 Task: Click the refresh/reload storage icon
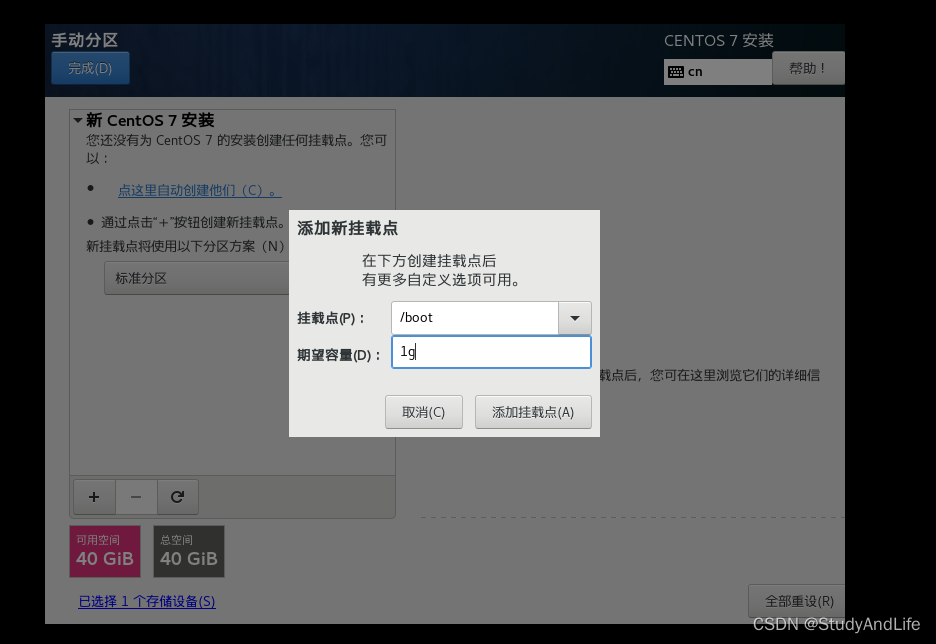click(x=177, y=497)
